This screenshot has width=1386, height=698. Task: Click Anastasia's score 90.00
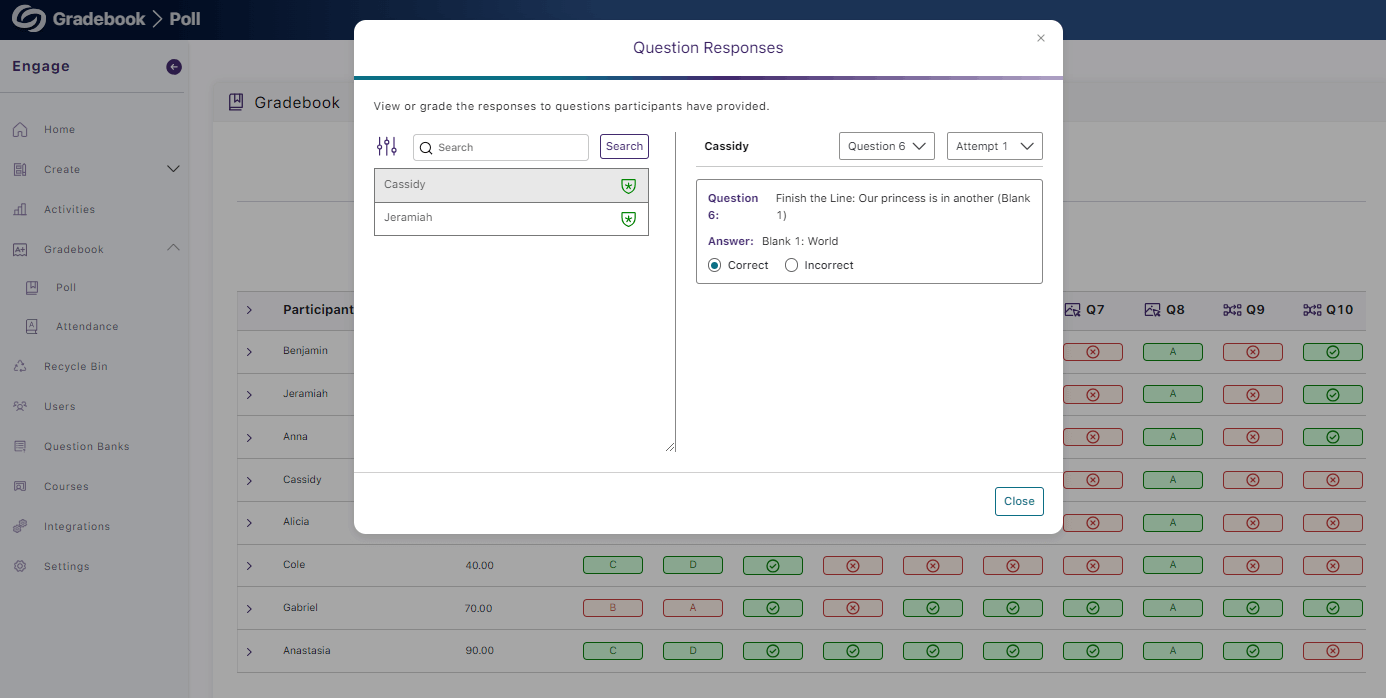point(479,651)
